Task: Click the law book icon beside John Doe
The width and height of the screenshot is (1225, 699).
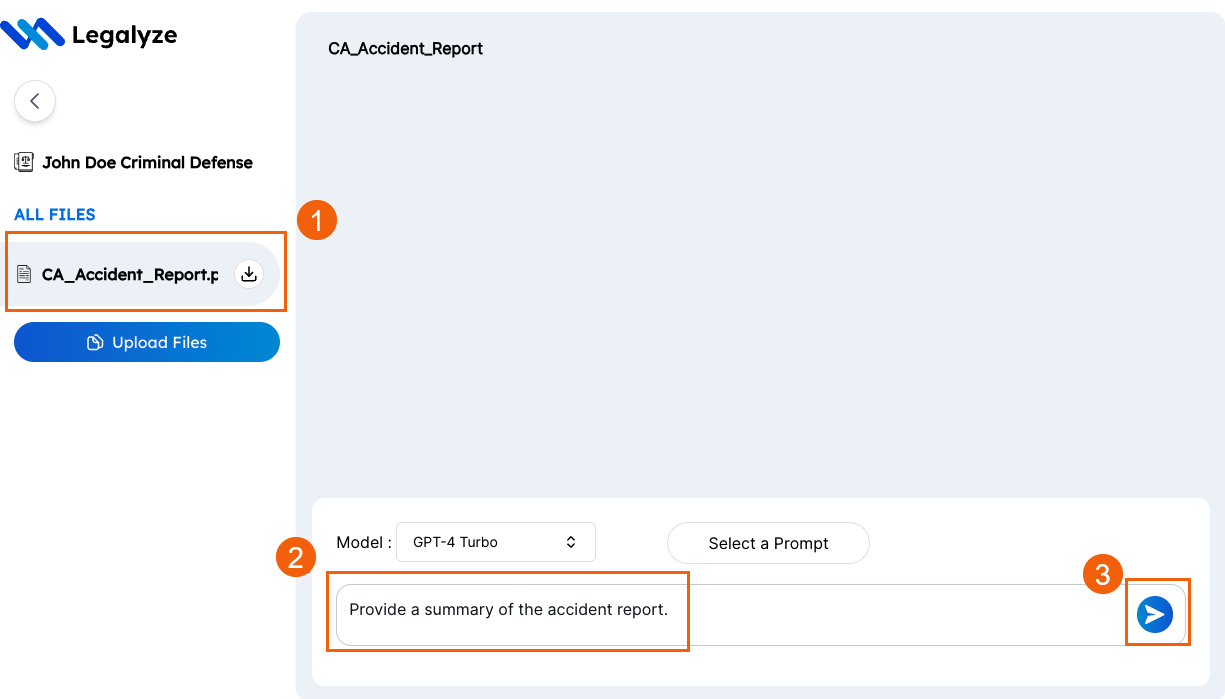Action: [x=24, y=162]
